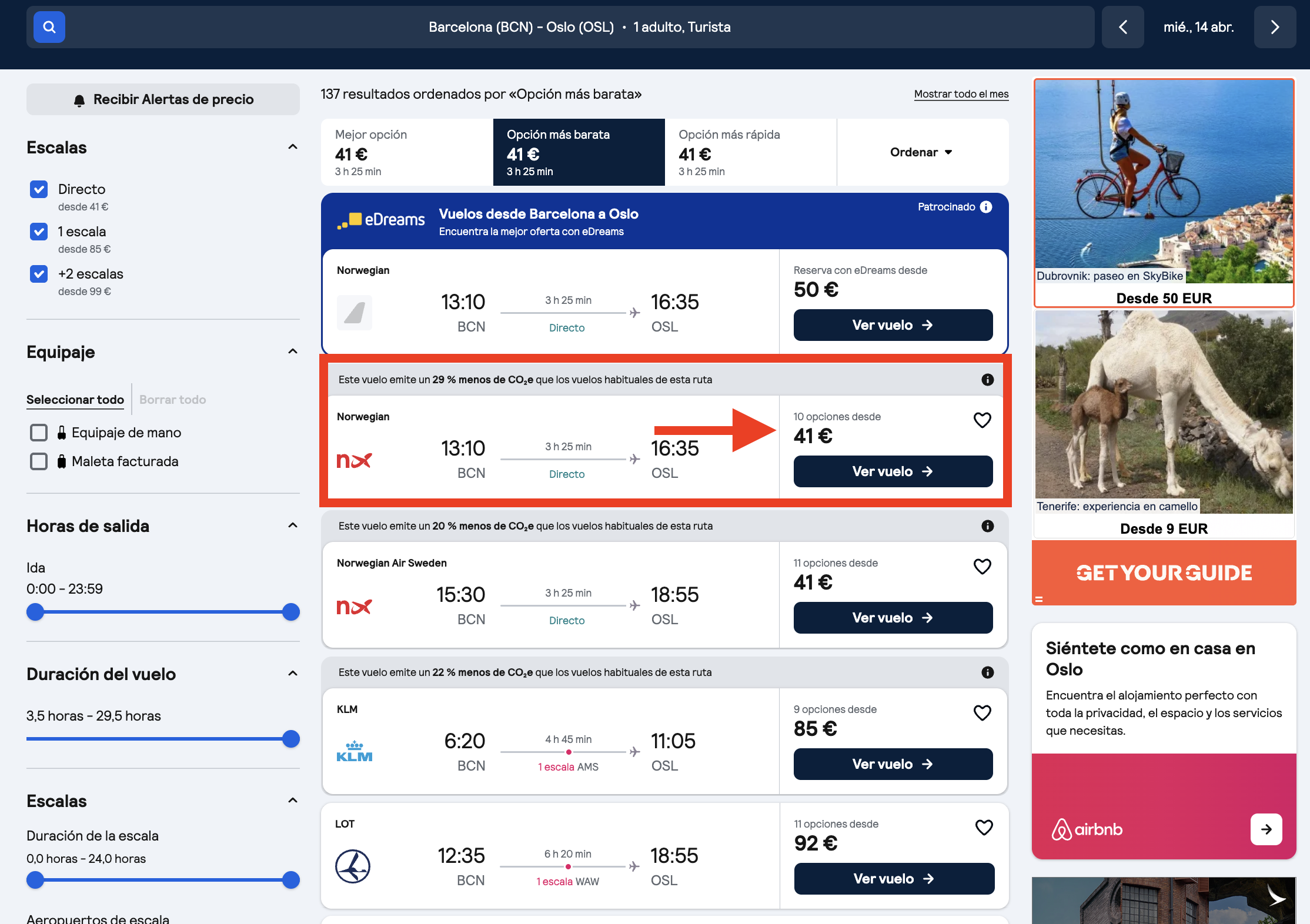The image size is (1310, 924).
Task: Click right handle of Ida departure slider
Action: (291, 612)
